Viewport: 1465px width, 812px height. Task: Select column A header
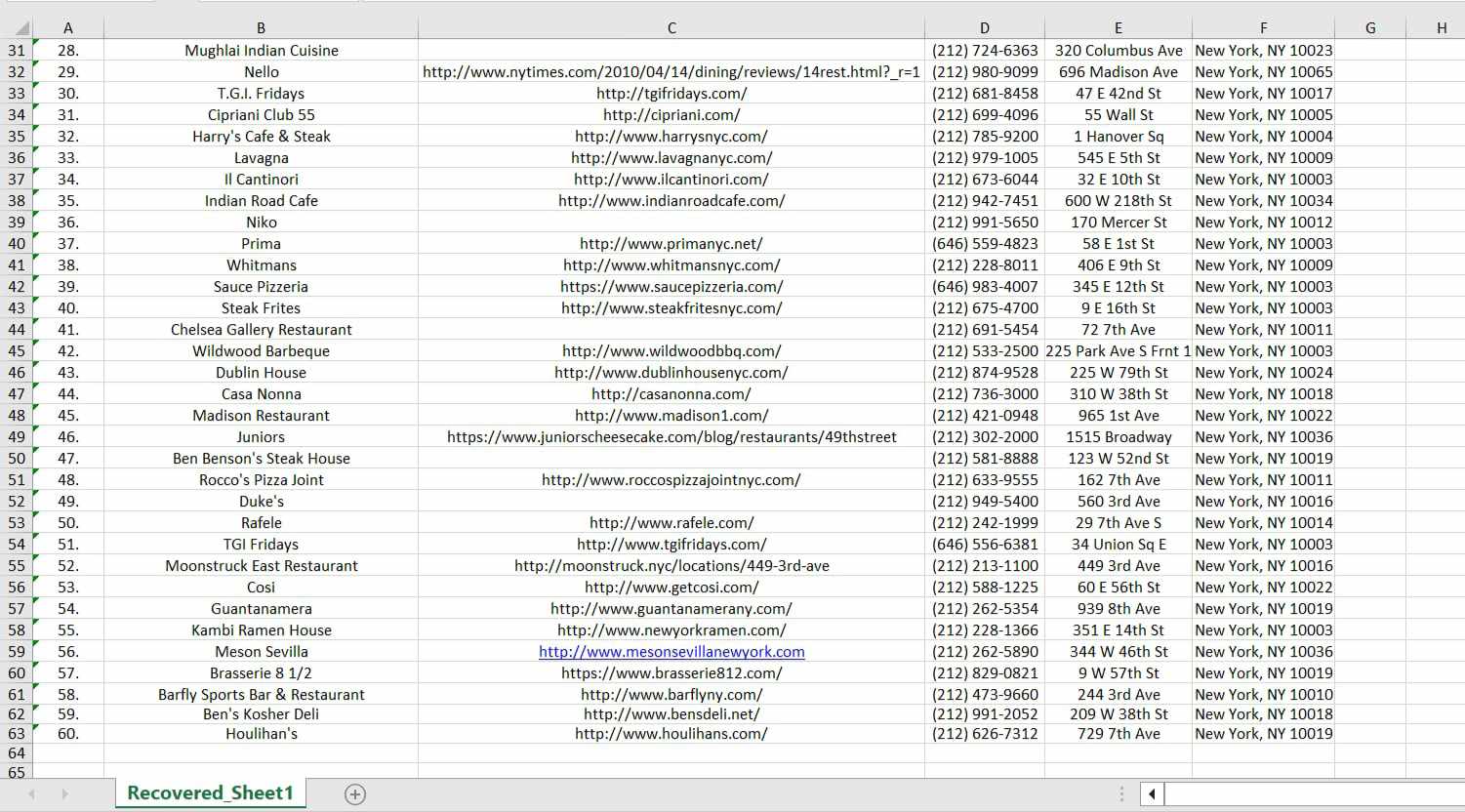[x=68, y=28]
